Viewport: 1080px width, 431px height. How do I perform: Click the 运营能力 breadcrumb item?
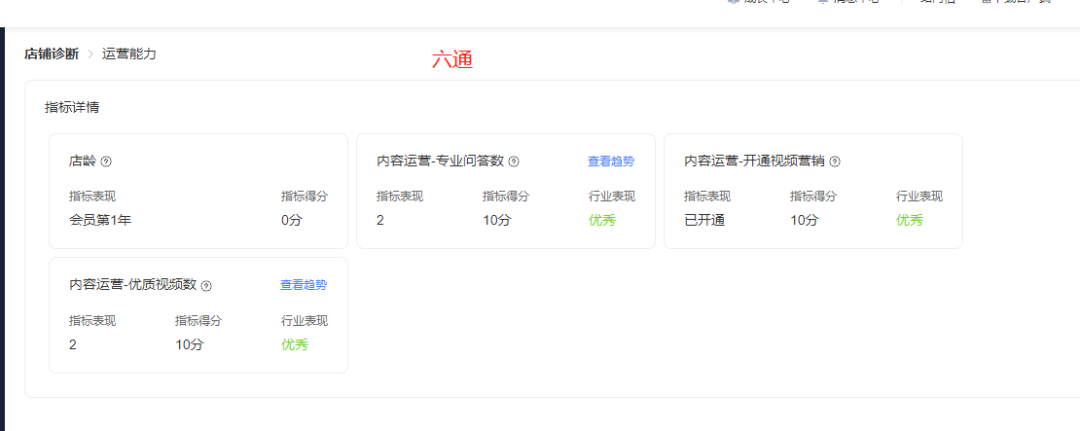pyautogui.click(x=129, y=54)
